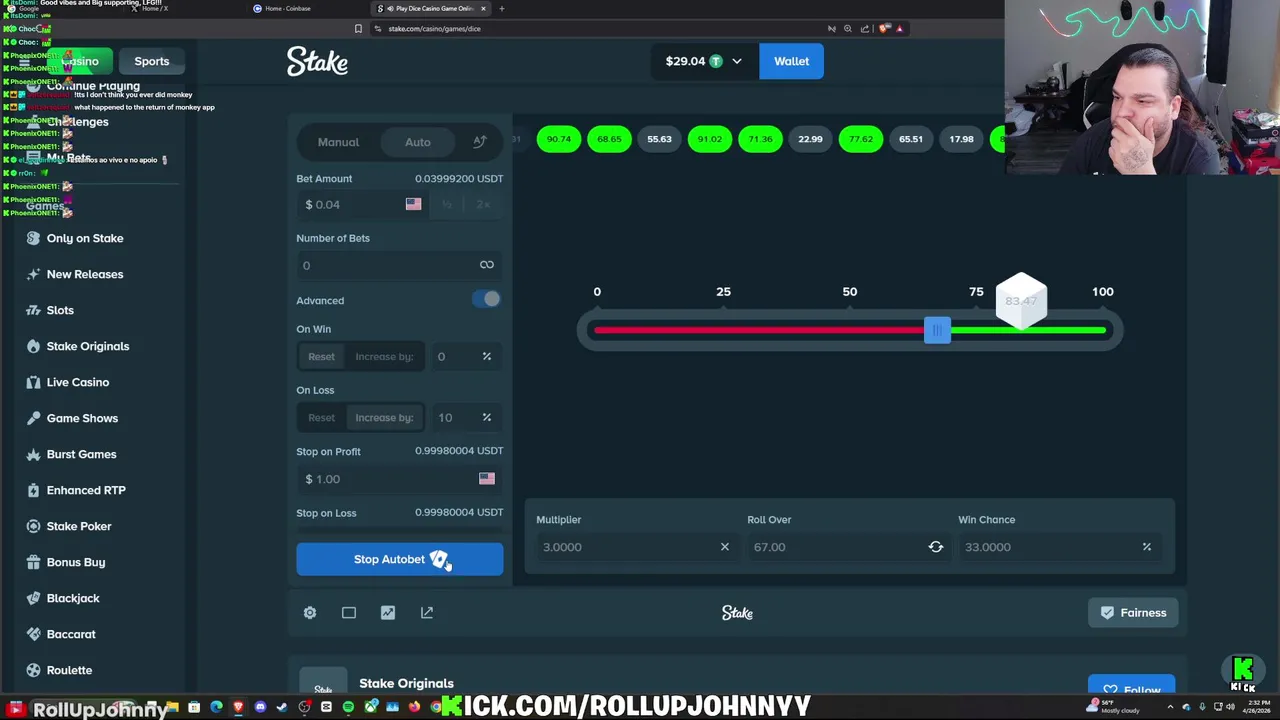Click the Bonus Buy sidebar icon

33,562
